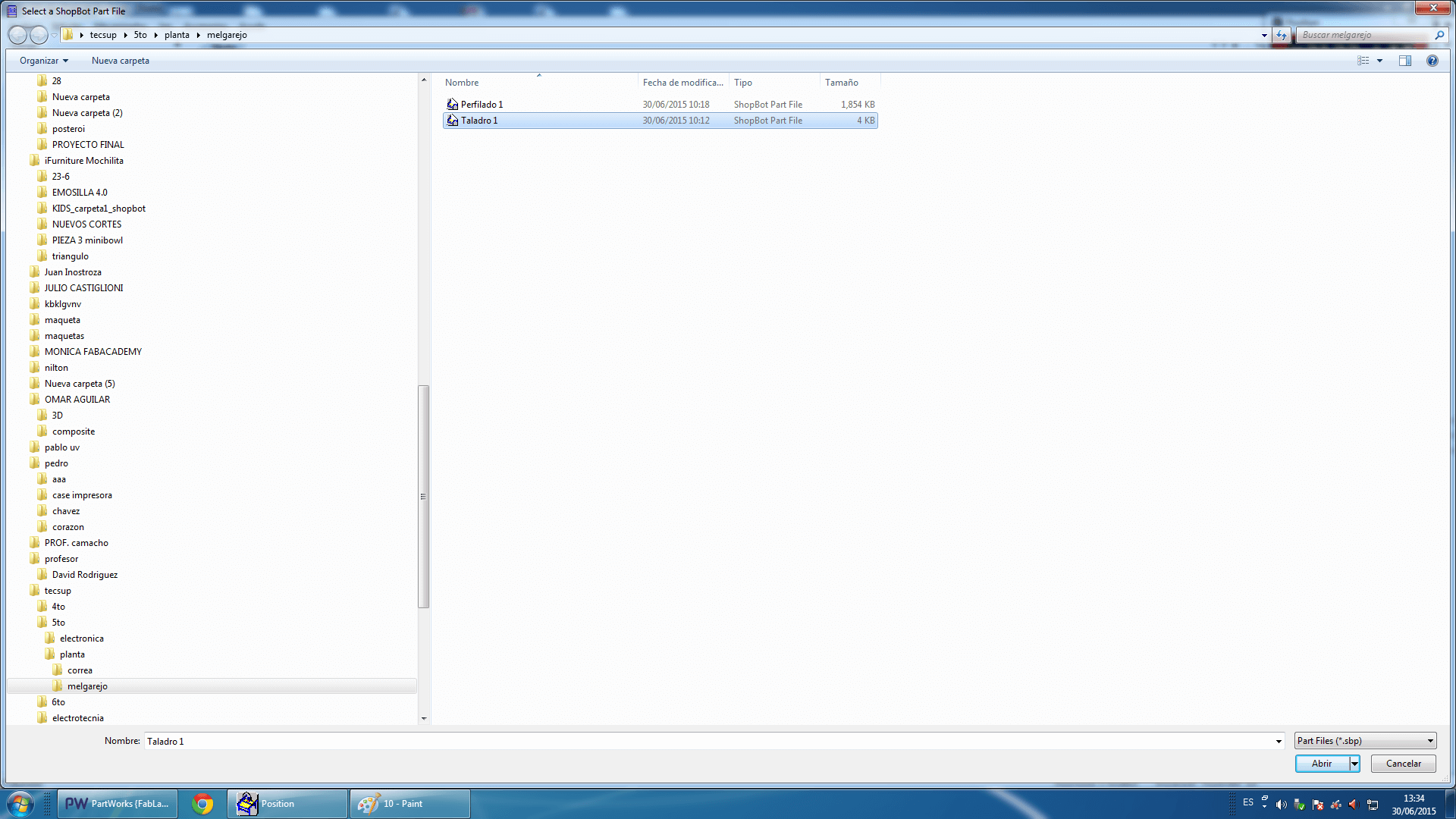This screenshot has width=1456, height=819.
Task: Open the view options dropdown arrow
Action: click(1379, 61)
